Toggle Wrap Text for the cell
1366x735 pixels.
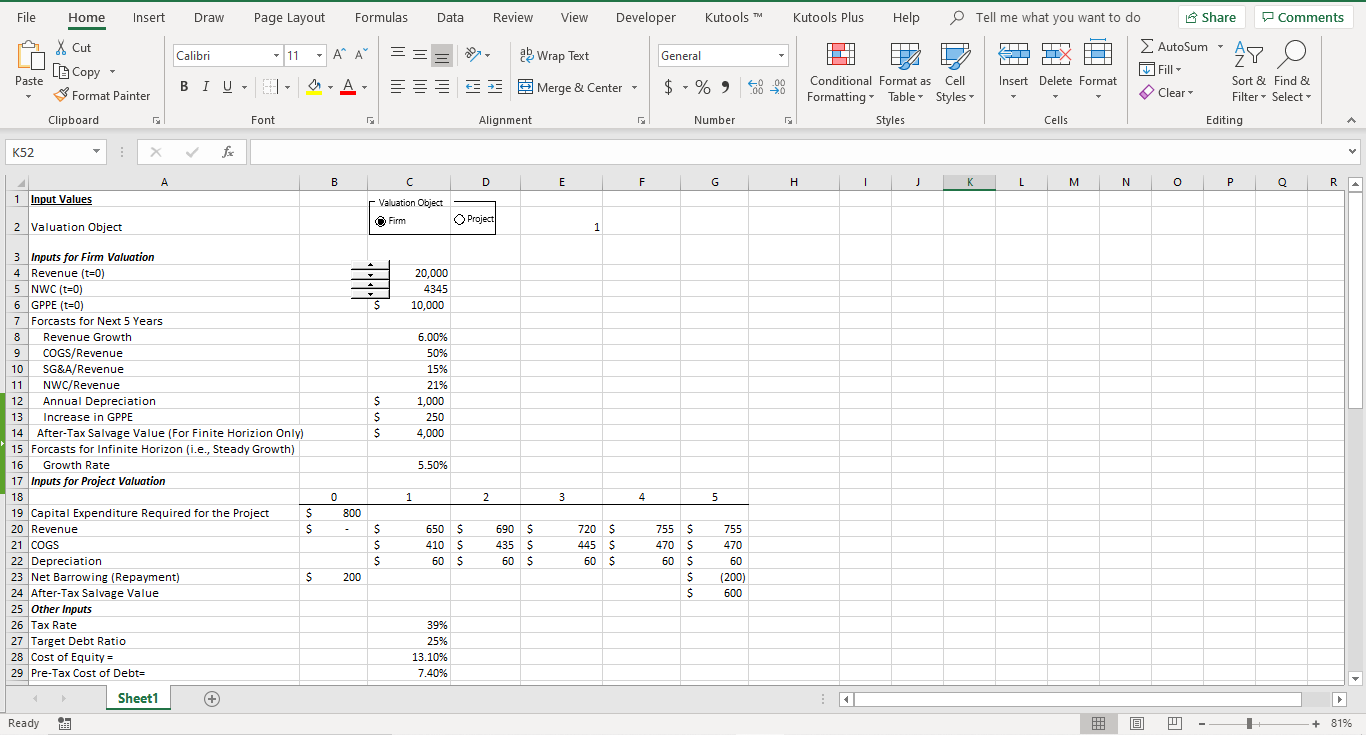pyautogui.click(x=555, y=56)
